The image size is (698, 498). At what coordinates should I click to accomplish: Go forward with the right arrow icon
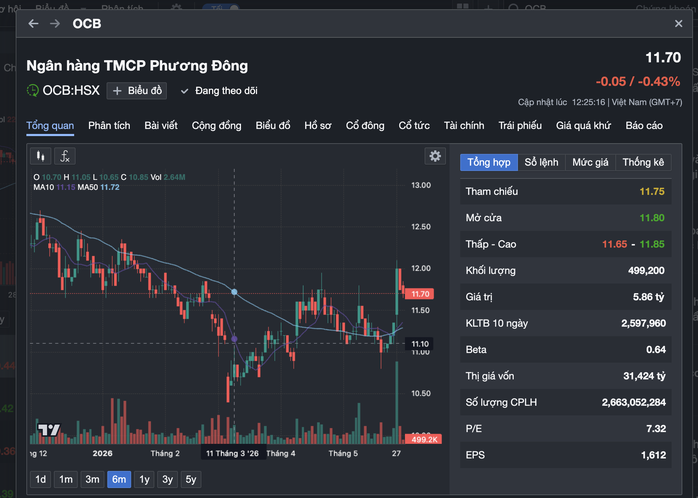55,24
